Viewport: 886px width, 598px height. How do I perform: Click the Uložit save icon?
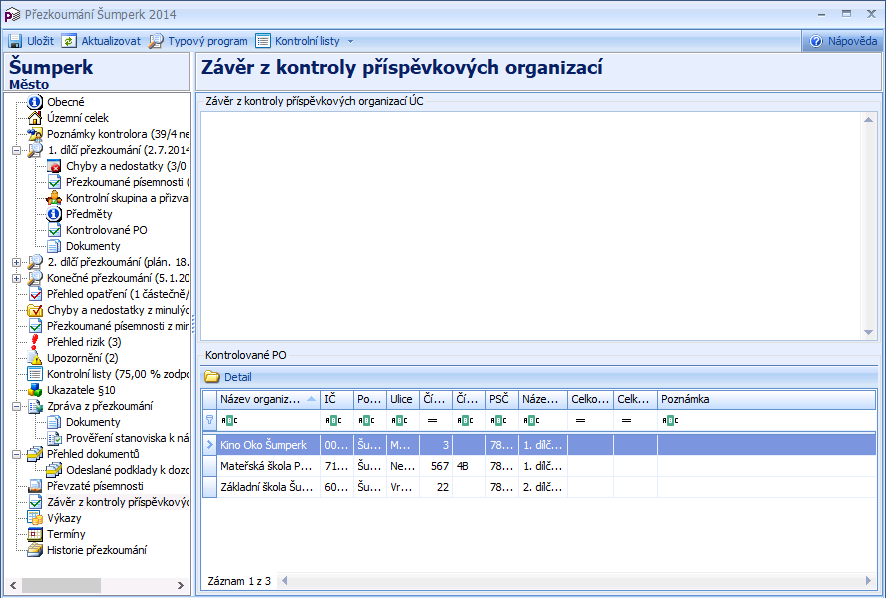(x=15, y=41)
